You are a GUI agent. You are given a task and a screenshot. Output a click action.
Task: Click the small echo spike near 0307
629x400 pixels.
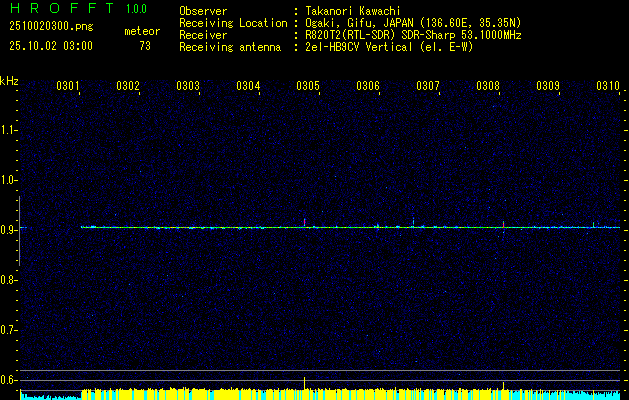pyautogui.click(x=413, y=222)
